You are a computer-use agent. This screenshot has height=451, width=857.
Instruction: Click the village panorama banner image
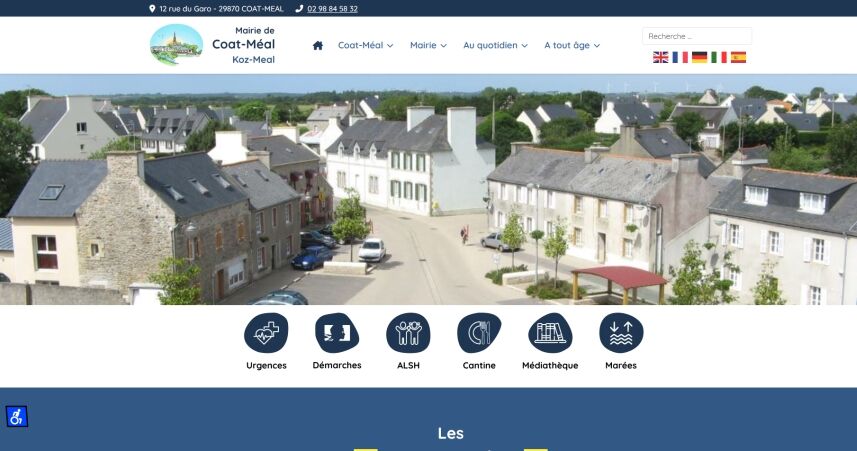click(428, 189)
